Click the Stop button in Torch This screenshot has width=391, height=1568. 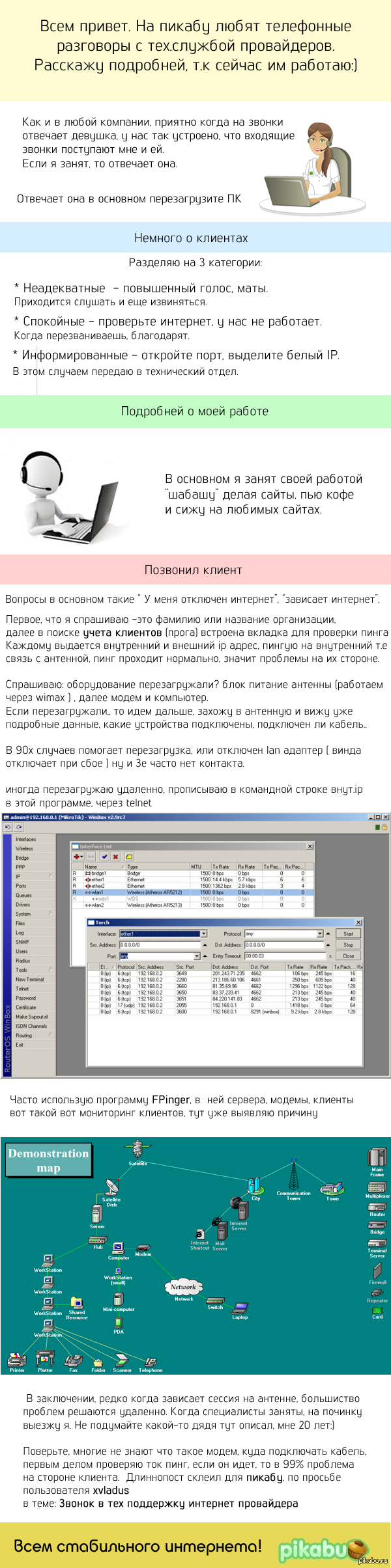349,944
